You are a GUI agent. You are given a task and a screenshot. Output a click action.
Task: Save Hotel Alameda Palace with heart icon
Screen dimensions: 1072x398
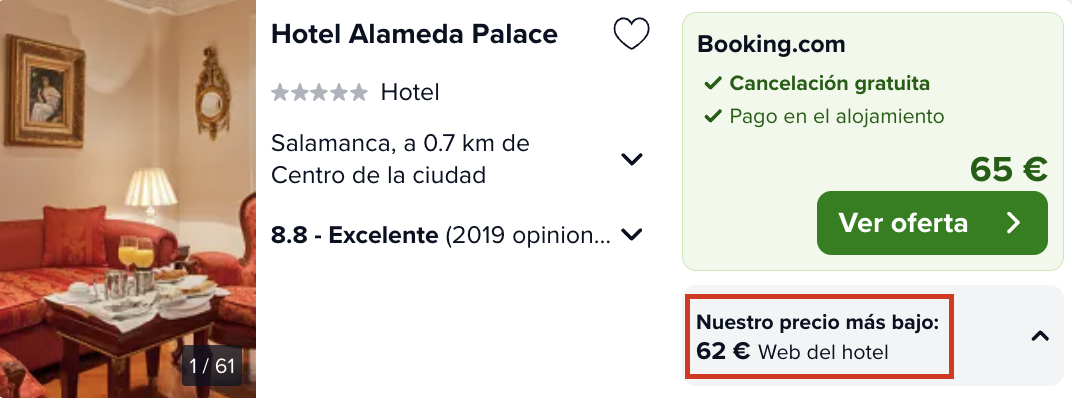(631, 34)
